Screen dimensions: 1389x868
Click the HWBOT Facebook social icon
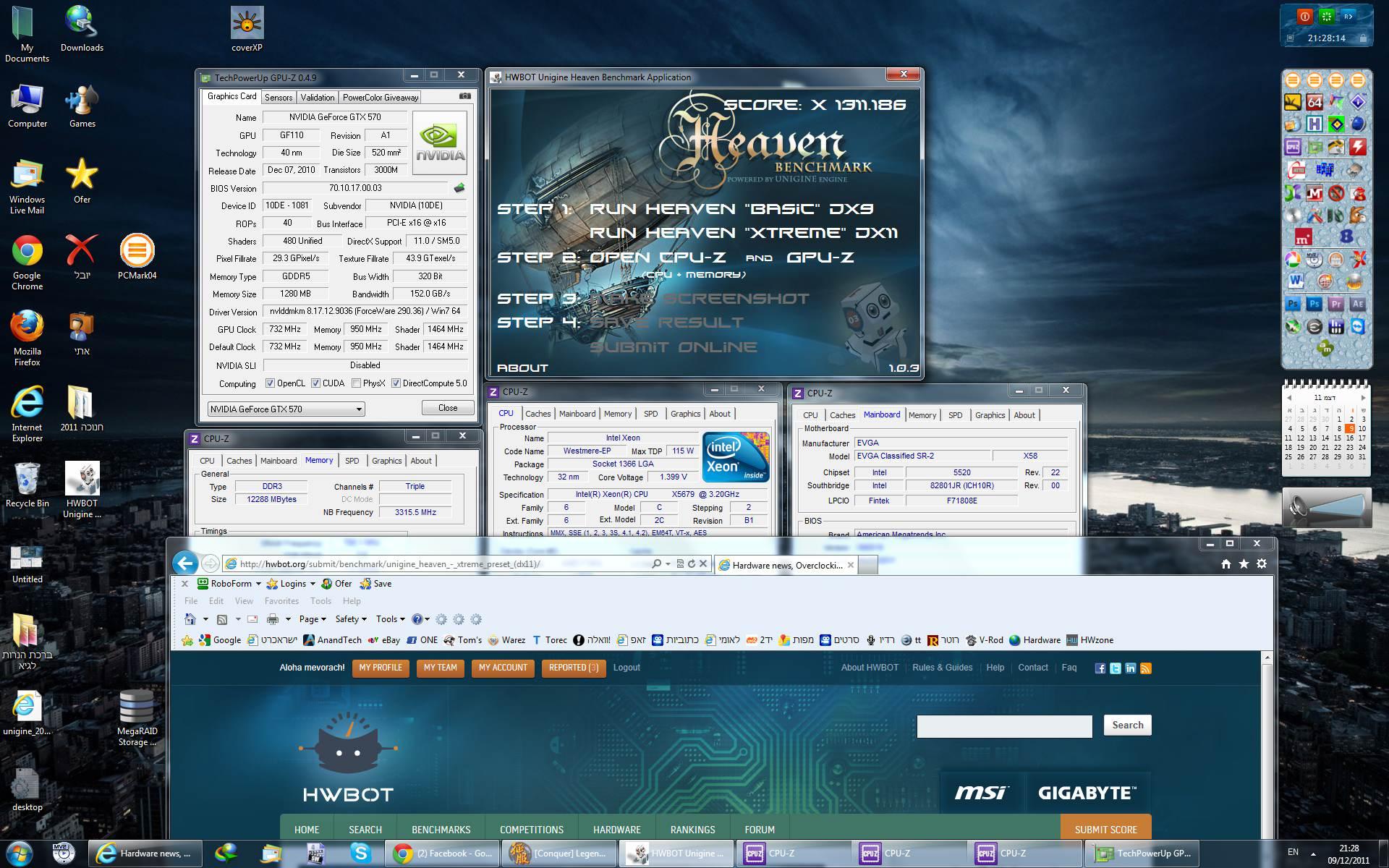(x=1100, y=668)
